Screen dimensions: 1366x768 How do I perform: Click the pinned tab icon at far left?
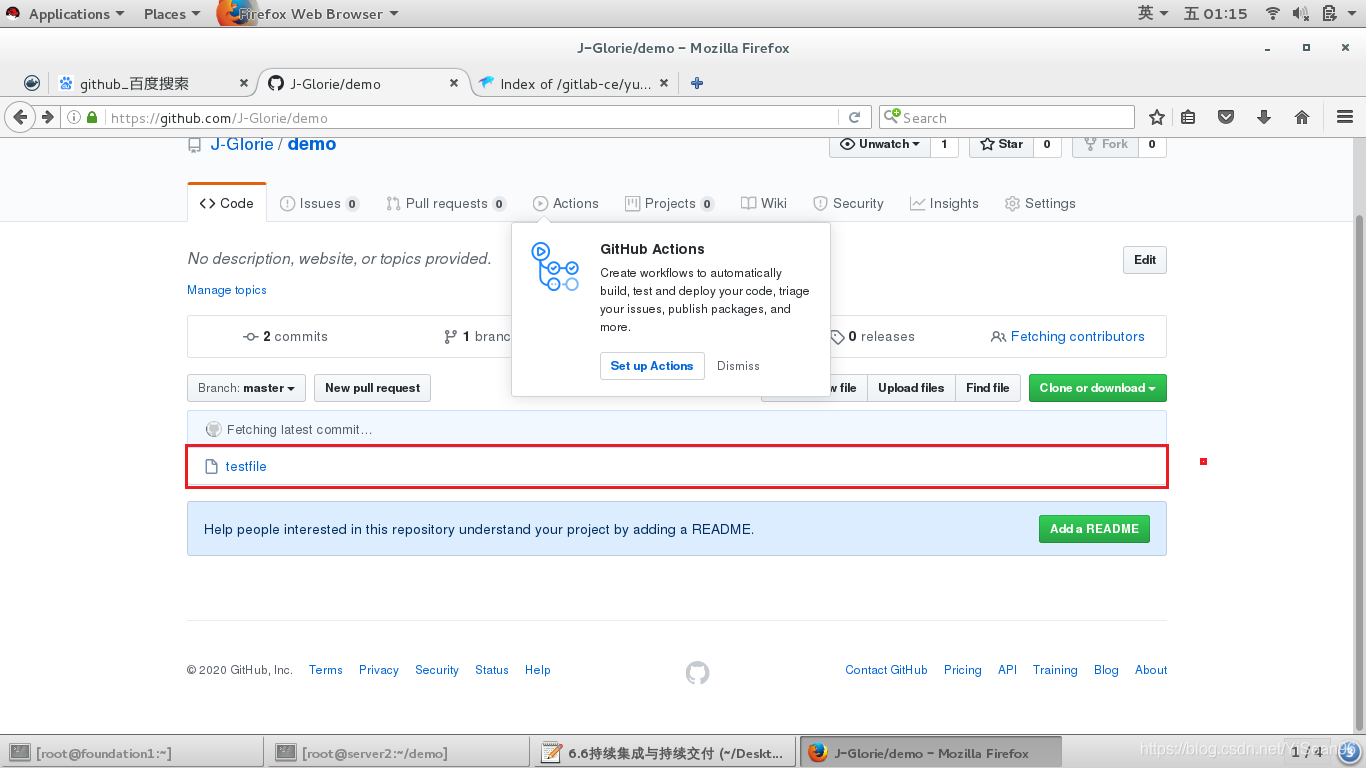point(32,84)
